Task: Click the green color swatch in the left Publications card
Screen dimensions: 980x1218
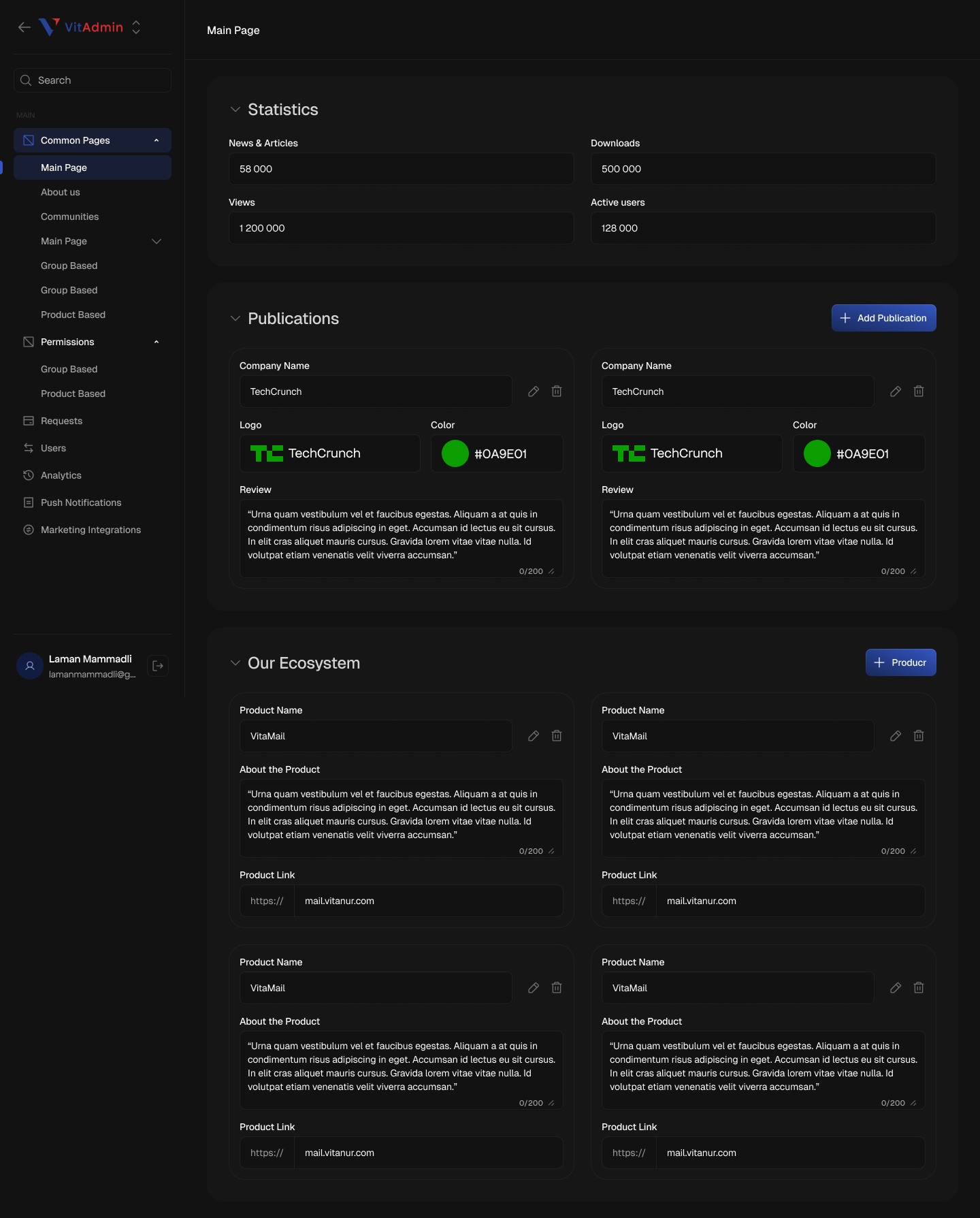Action: coord(455,453)
